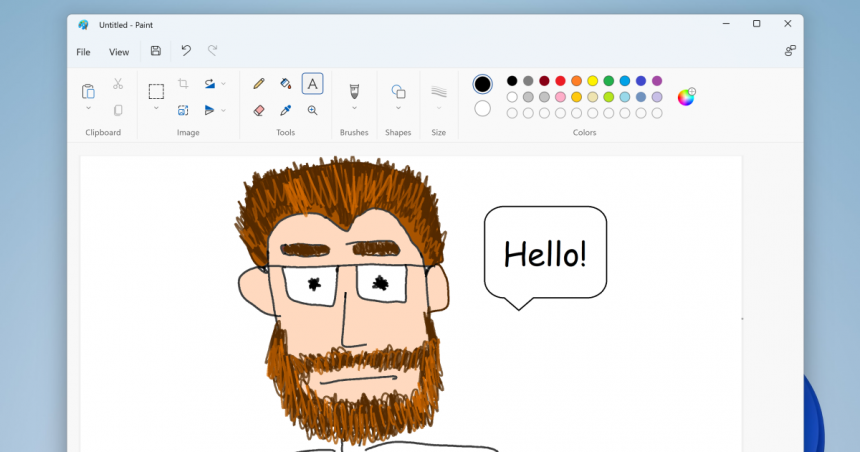This screenshot has width=860, height=452.
Task: Expand the Size dropdown chevron
Action: pos(439,108)
